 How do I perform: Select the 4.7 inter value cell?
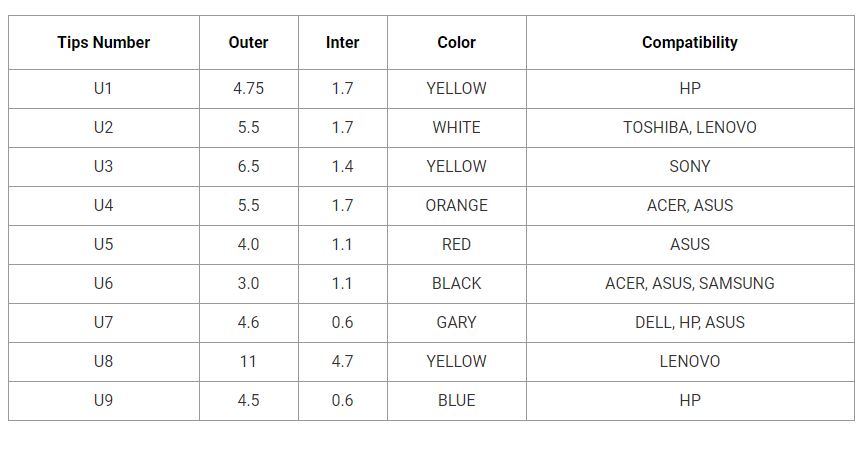pyautogui.click(x=342, y=361)
